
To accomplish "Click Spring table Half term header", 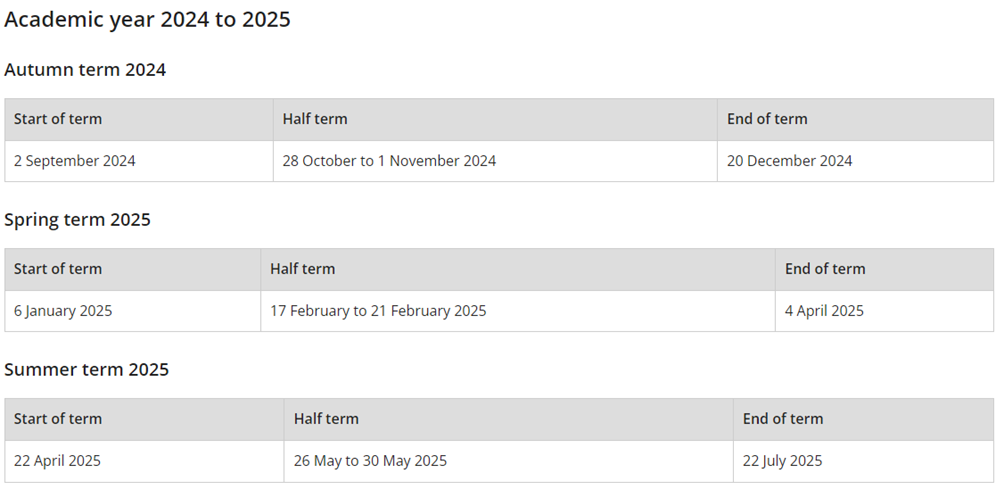I will 518,269.
